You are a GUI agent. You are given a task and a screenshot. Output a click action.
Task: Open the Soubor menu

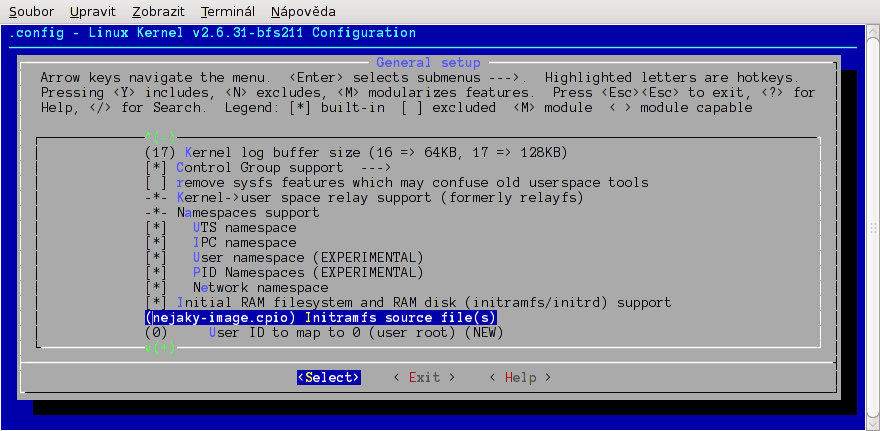[31, 11]
